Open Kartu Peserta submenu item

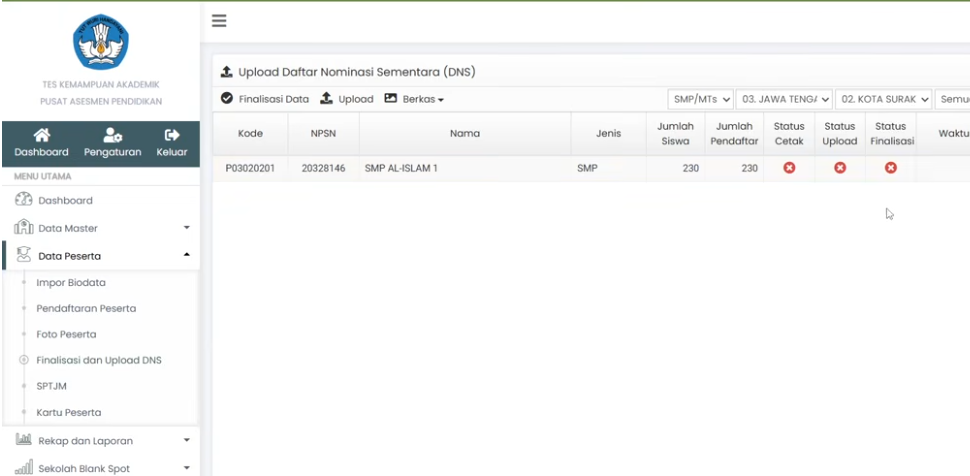coord(69,412)
